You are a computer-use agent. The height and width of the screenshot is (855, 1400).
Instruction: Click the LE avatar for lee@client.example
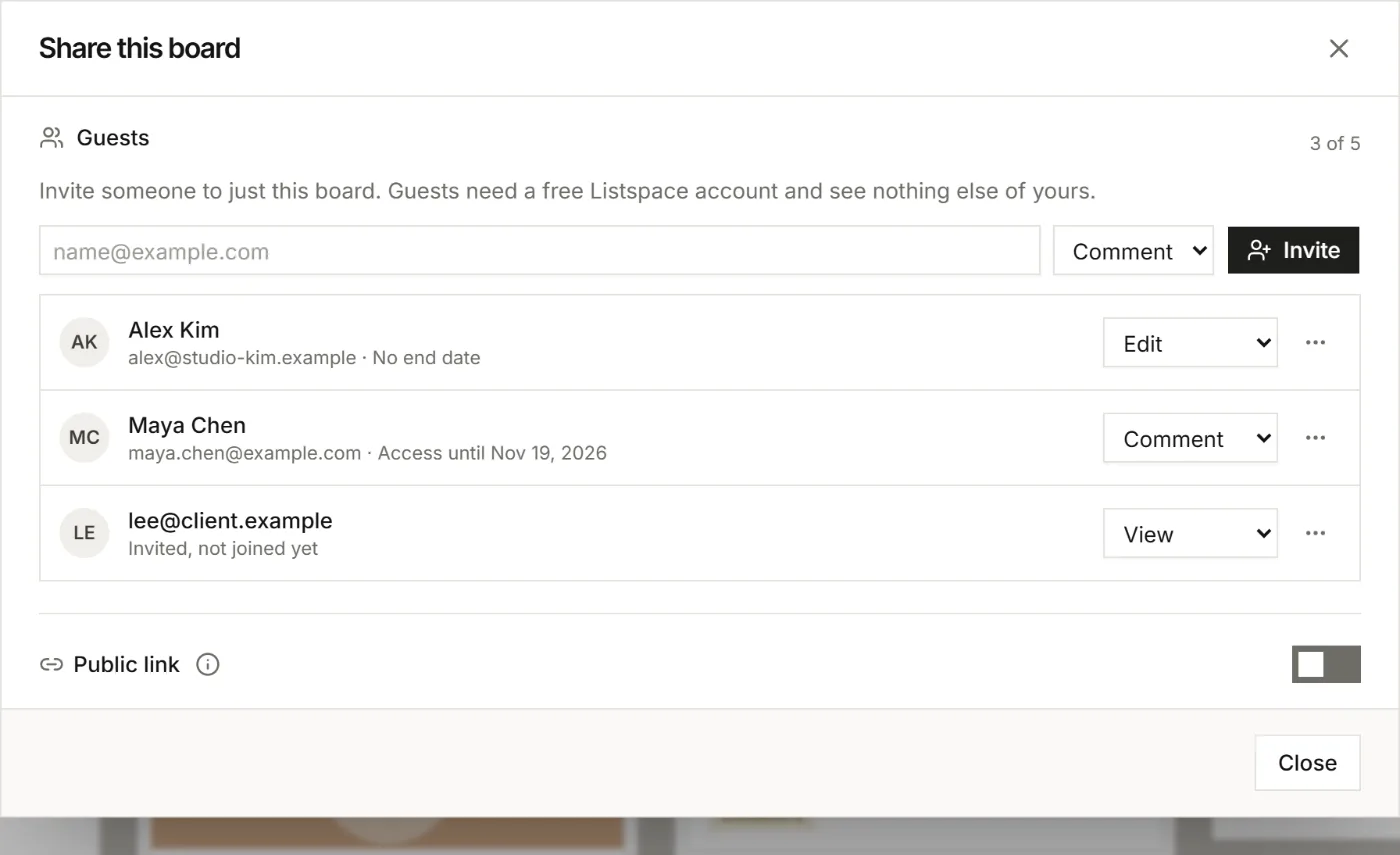(x=84, y=533)
